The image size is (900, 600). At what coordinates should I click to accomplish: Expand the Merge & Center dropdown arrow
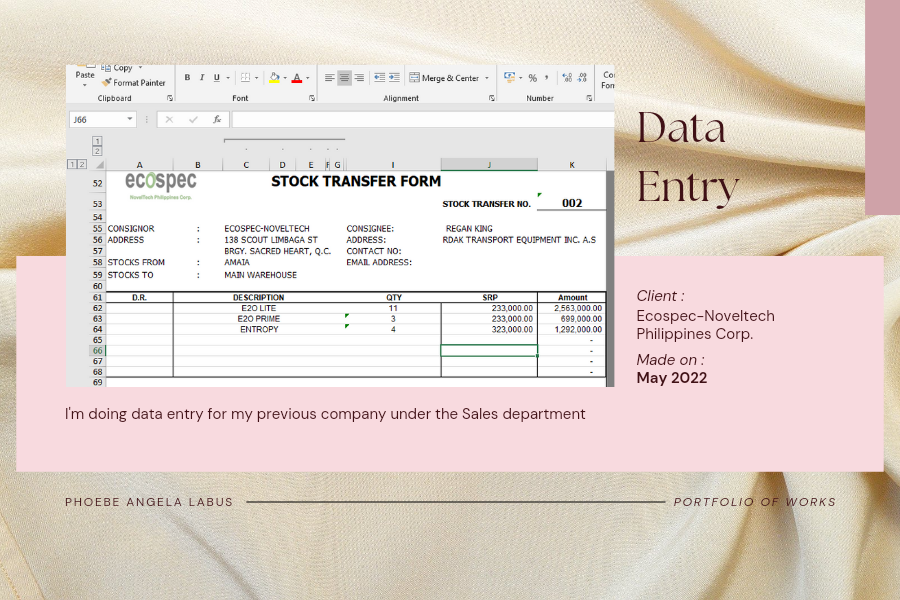point(487,78)
